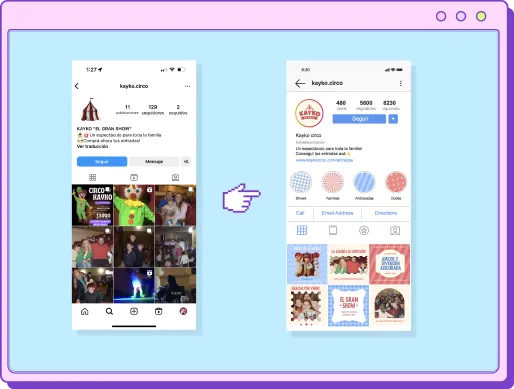
Task: Open the vertical dots menu on right profile
Action: (400, 83)
